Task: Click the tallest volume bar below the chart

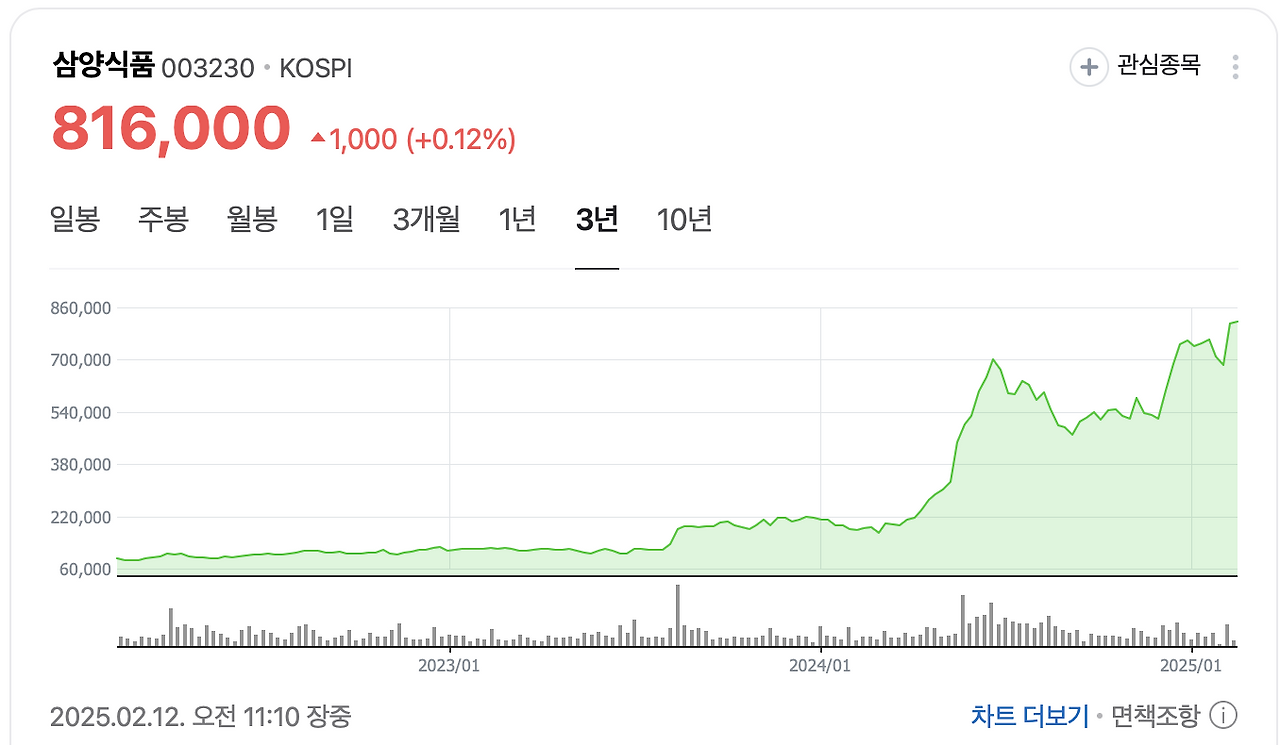Action: pos(679,614)
